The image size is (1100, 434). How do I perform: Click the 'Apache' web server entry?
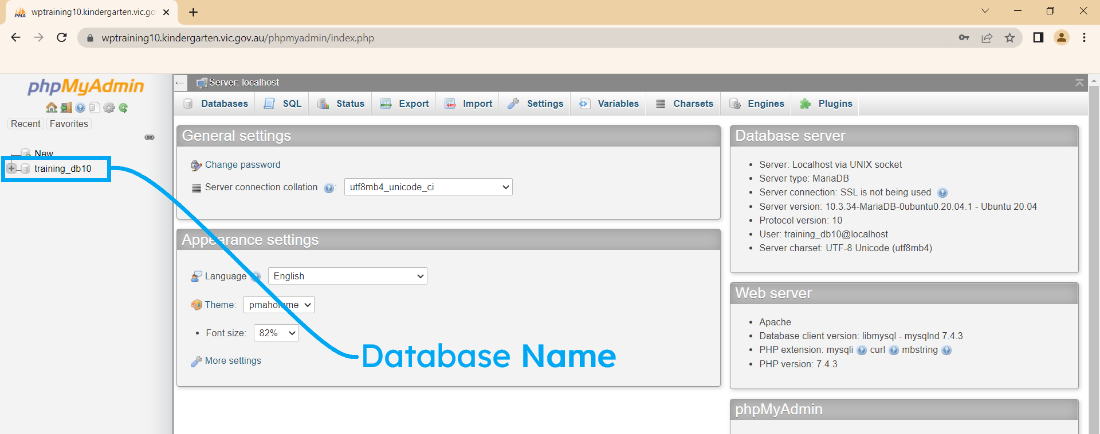click(x=775, y=322)
